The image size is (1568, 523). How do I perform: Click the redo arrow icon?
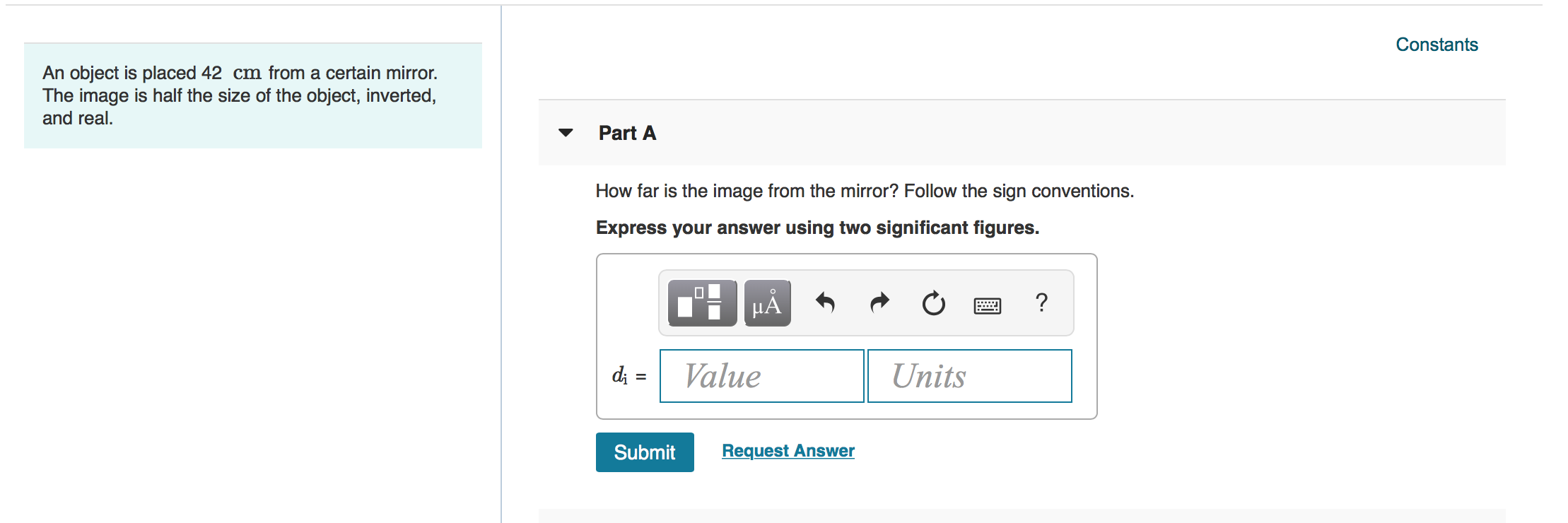[879, 303]
